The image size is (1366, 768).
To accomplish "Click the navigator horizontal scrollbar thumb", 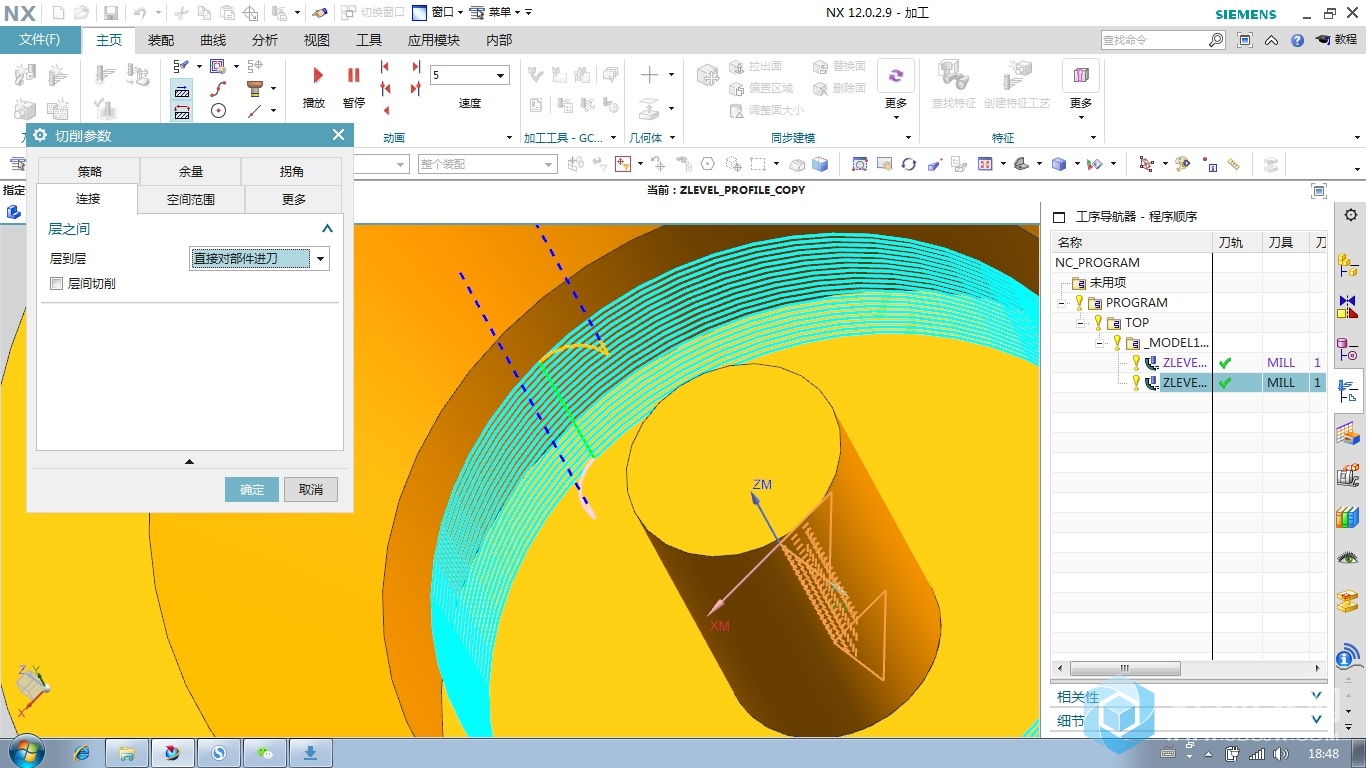I will (x=1125, y=668).
